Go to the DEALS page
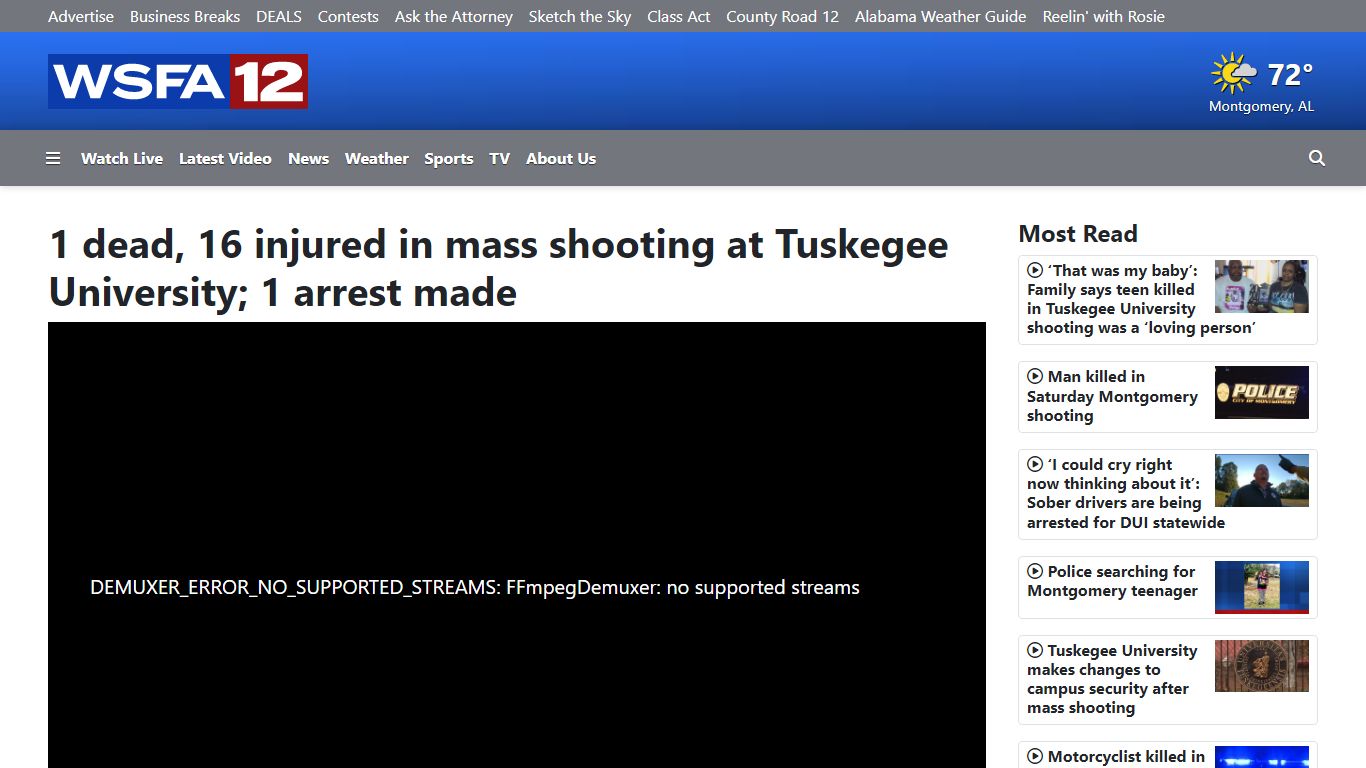The width and height of the screenshot is (1366, 768). tap(279, 16)
